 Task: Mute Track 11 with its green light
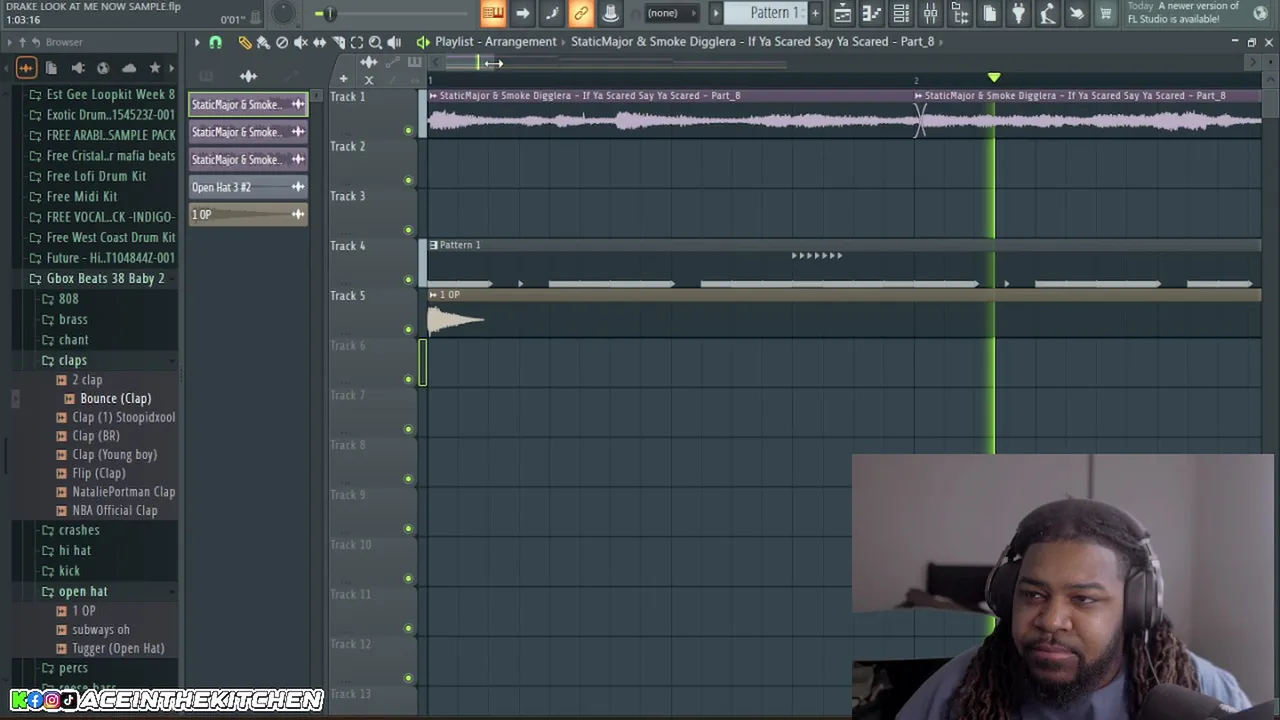(408, 628)
